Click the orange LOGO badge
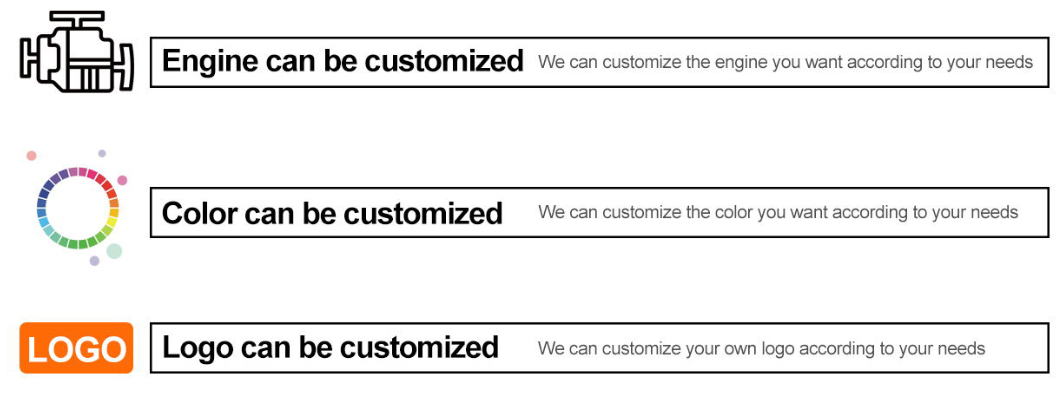 76,348
